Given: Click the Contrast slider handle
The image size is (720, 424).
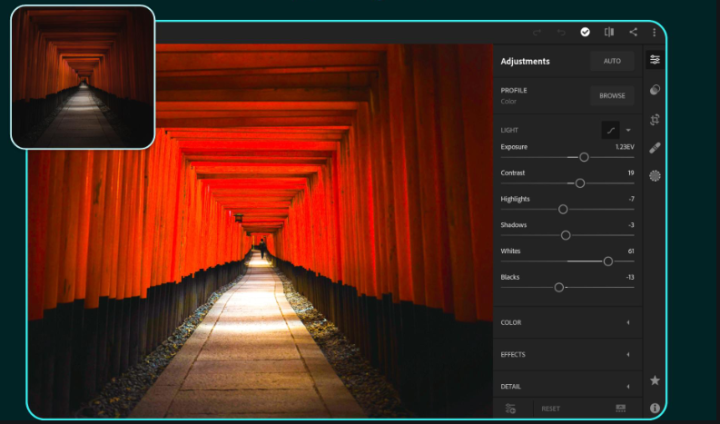Looking at the screenshot, I should click(580, 183).
